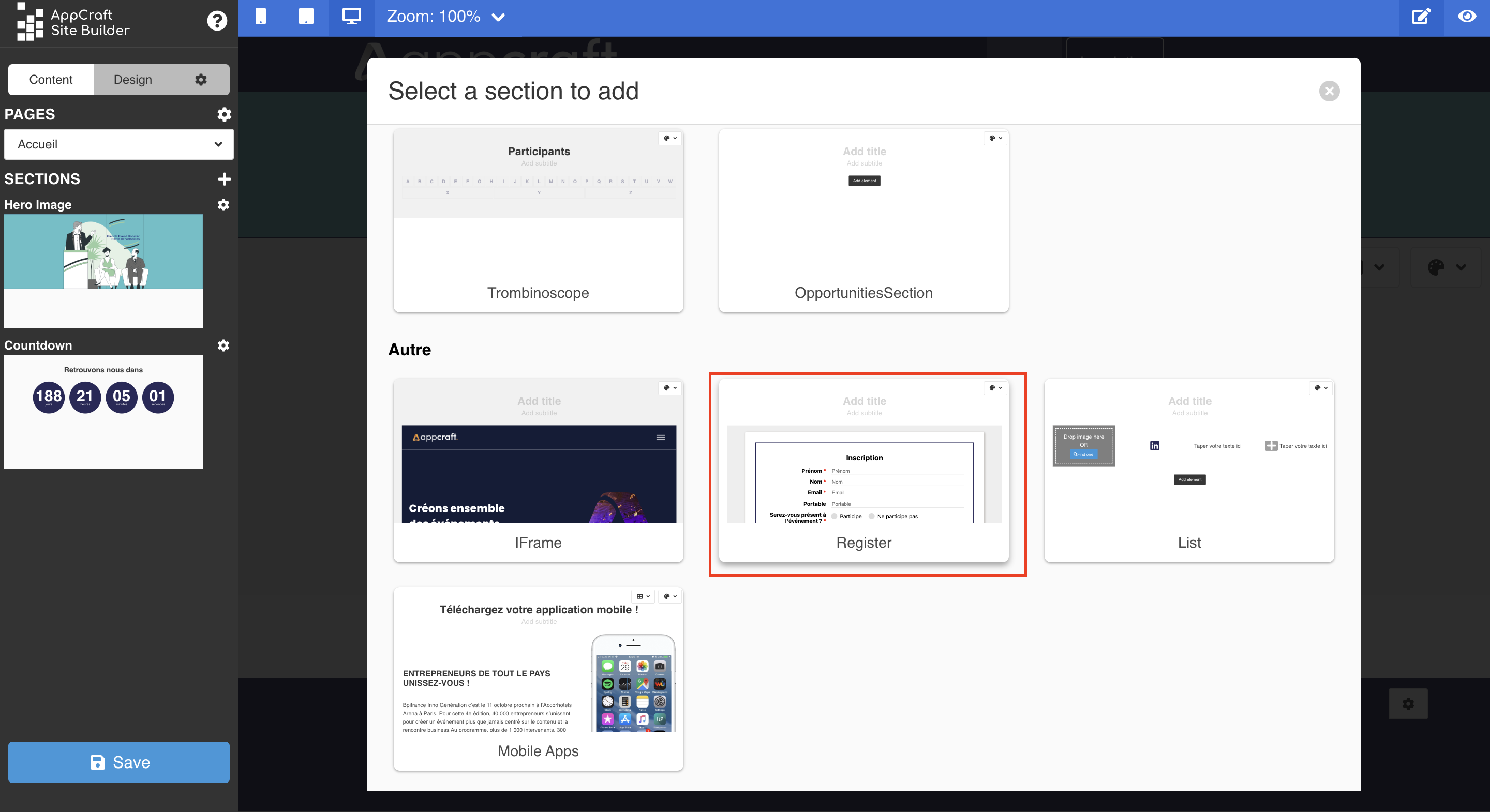Open the Zoom 100% dropdown
Viewport: 1490px width, 812px height.
(x=445, y=16)
